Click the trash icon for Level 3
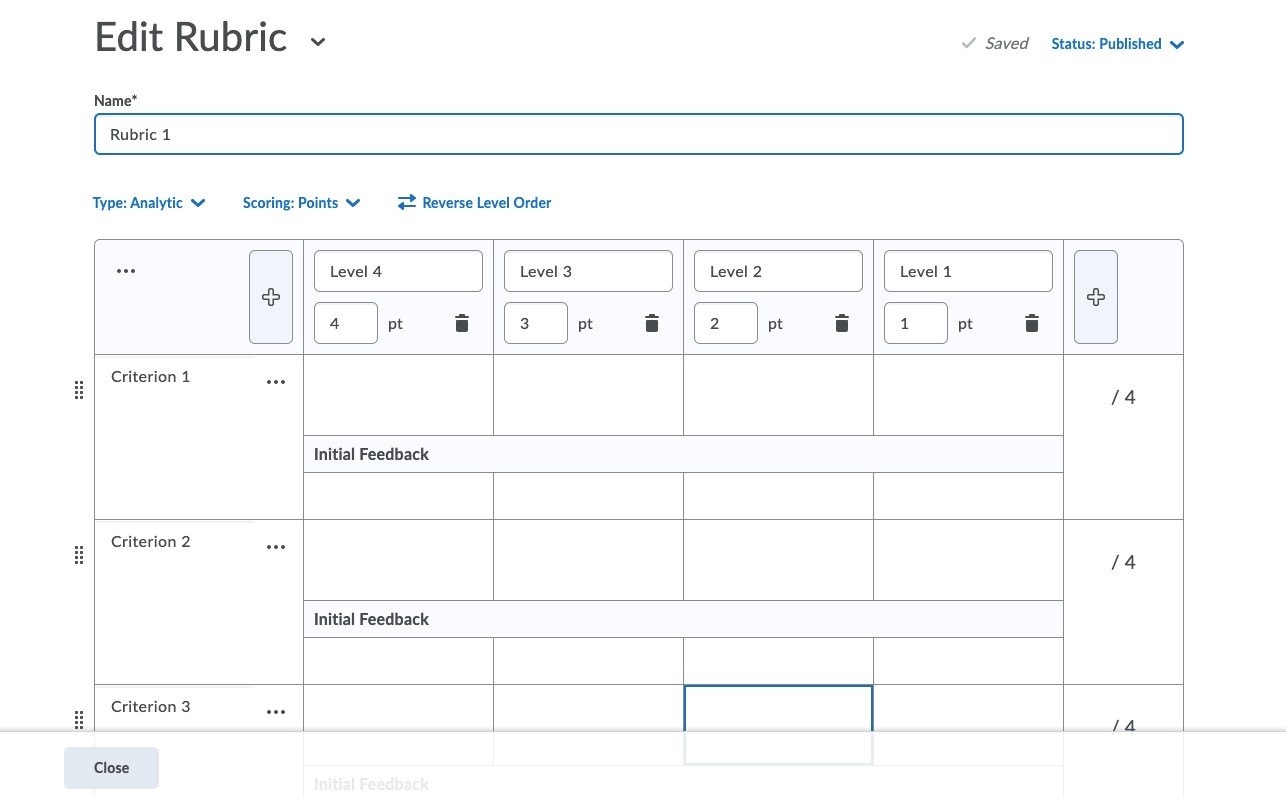Image resolution: width=1286 pixels, height=798 pixels. [x=652, y=323]
